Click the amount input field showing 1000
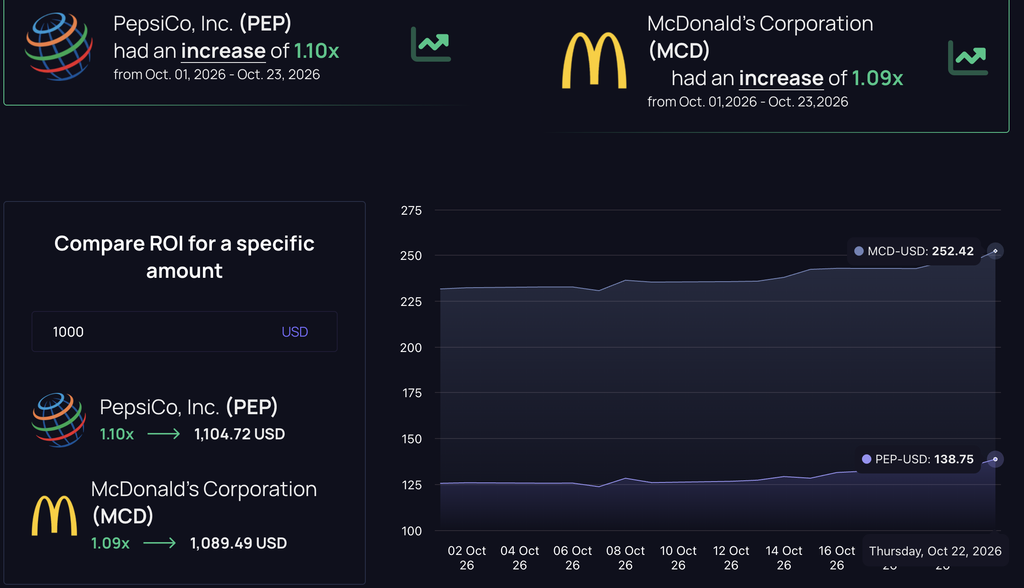Image resolution: width=1024 pixels, height=588 pixels. [x=184, y=332]
